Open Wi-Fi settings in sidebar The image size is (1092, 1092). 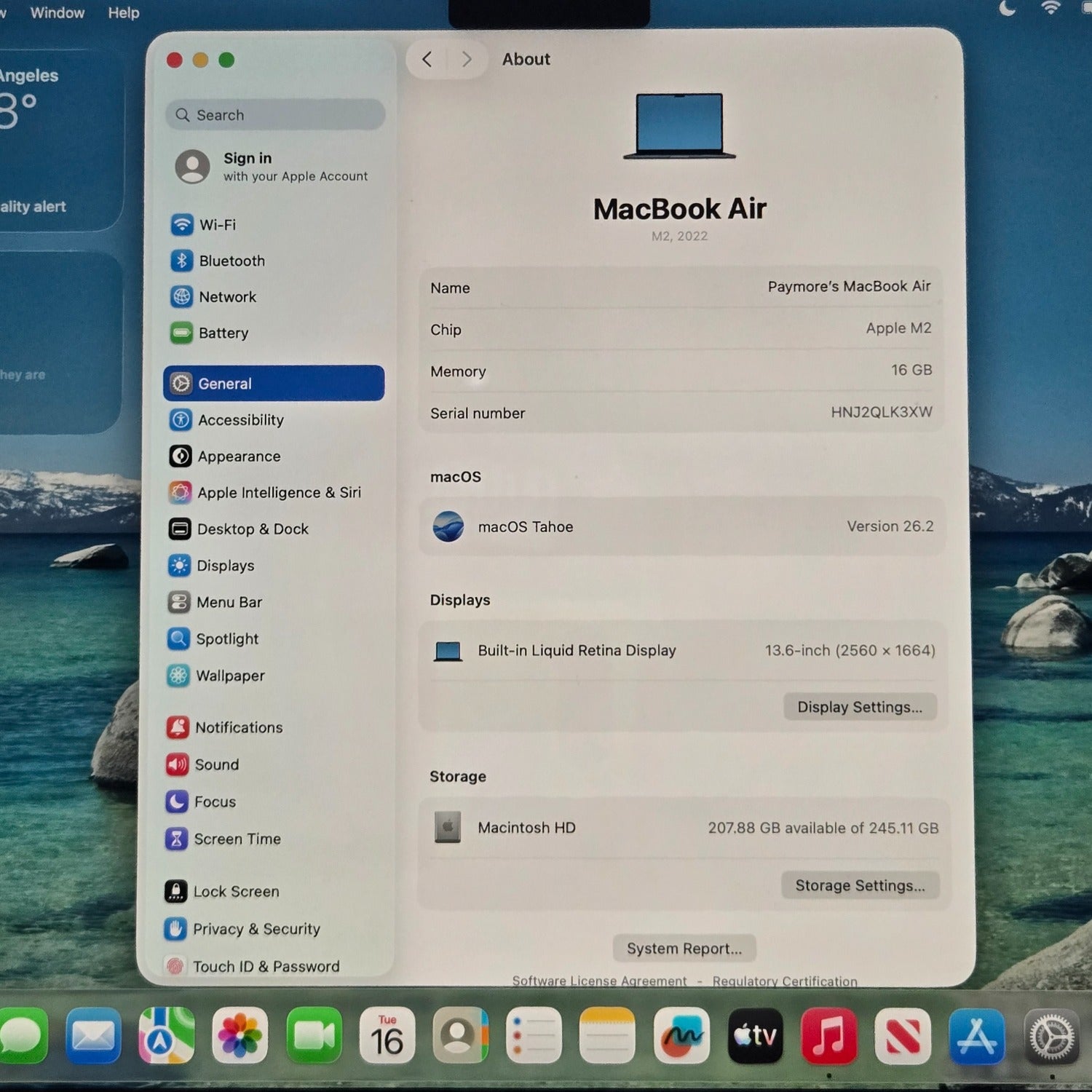(217, 225)
